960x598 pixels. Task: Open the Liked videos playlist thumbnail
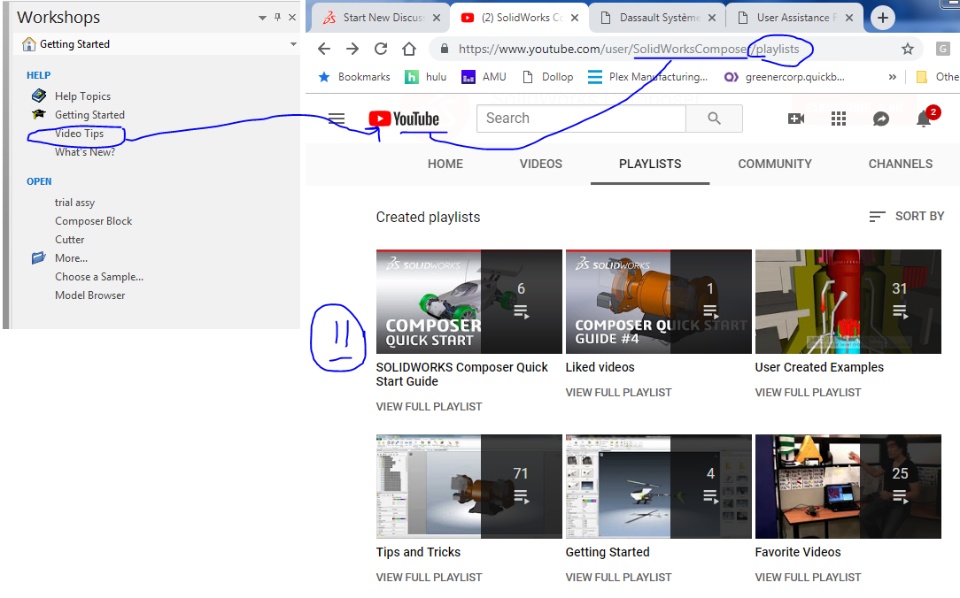[x=659, y=301]
